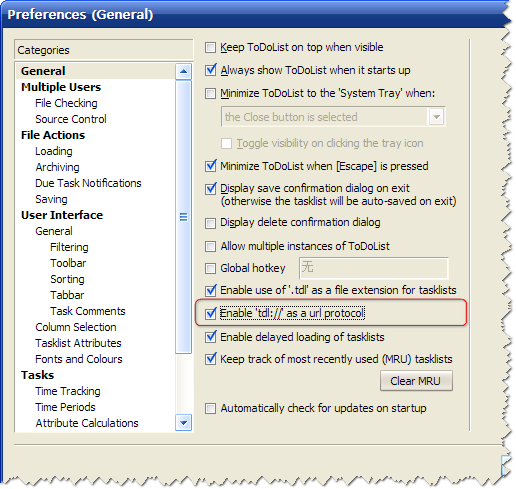The width and height of the screenshot is (516, 489).
Task: Disable delayed loading of tasklists
Action: 210,337
